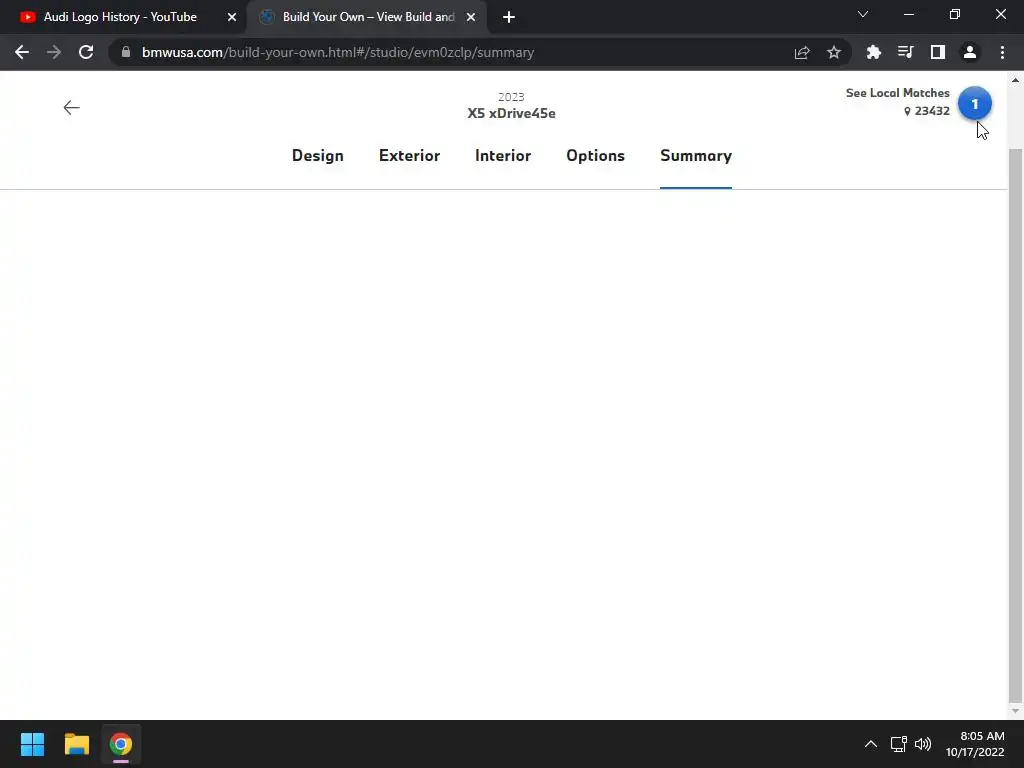Open the volume tray icon
The image size is (1024, 768).
pyautogui.click(x=923, y=744)
